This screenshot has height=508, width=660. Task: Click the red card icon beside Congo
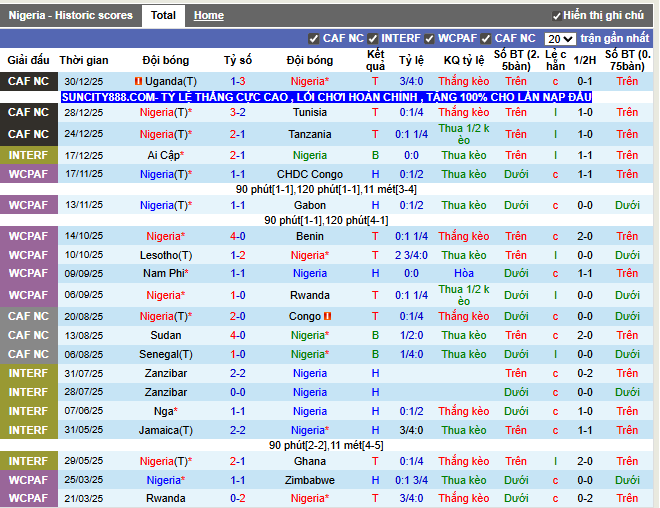(x=327, y=316)
